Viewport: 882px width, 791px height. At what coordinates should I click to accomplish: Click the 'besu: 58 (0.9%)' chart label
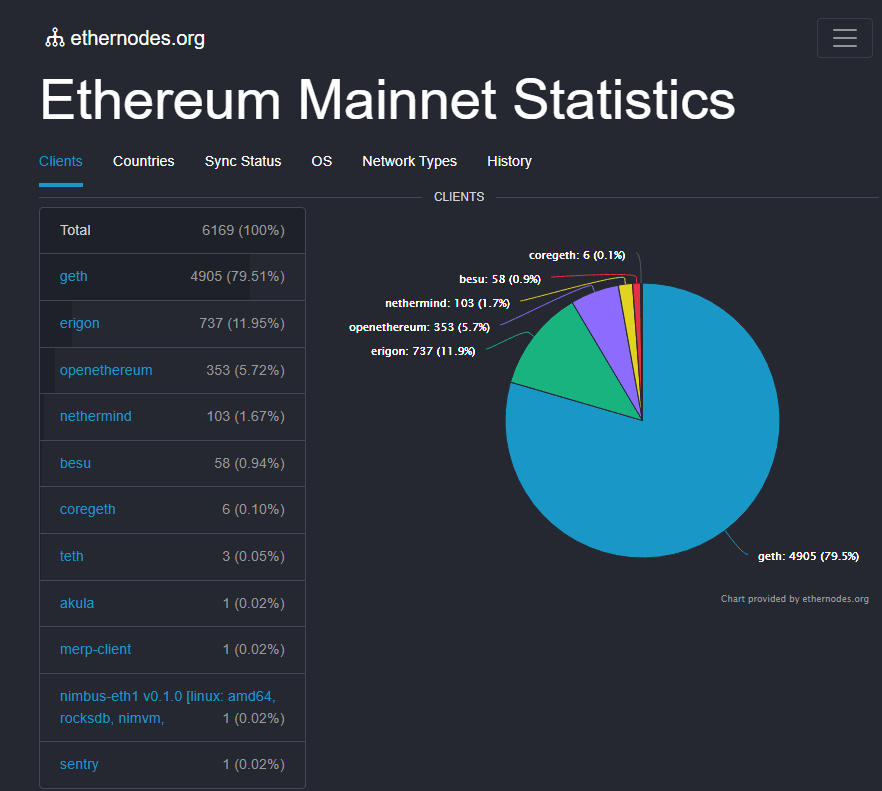[x=500, y=279]
